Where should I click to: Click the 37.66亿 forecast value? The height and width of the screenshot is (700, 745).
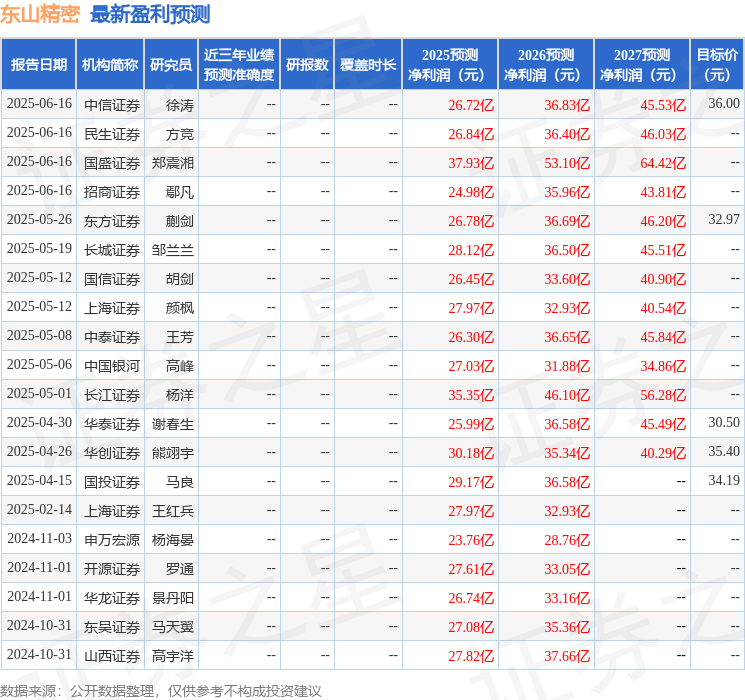click(x=567, y=656)
